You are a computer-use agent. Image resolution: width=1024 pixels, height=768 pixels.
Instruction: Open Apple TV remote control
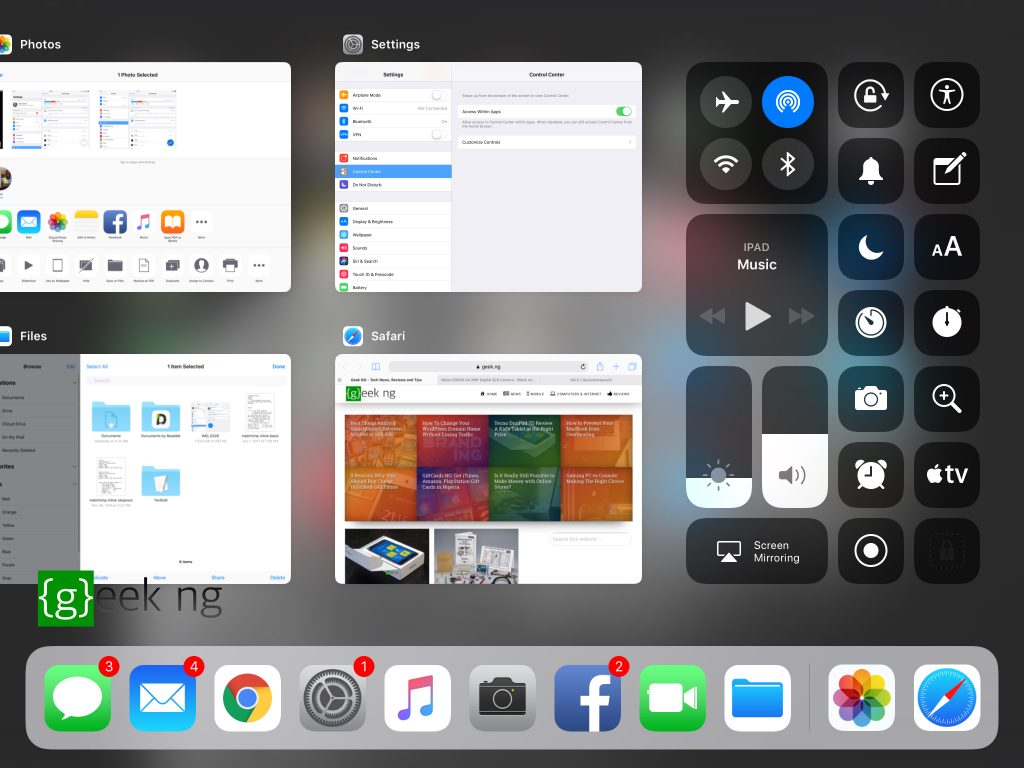pyautogui.click(x=946, y=475)
